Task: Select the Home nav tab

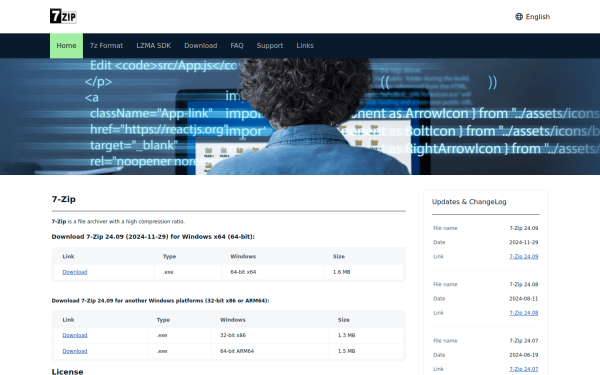Action: [66, 46]
